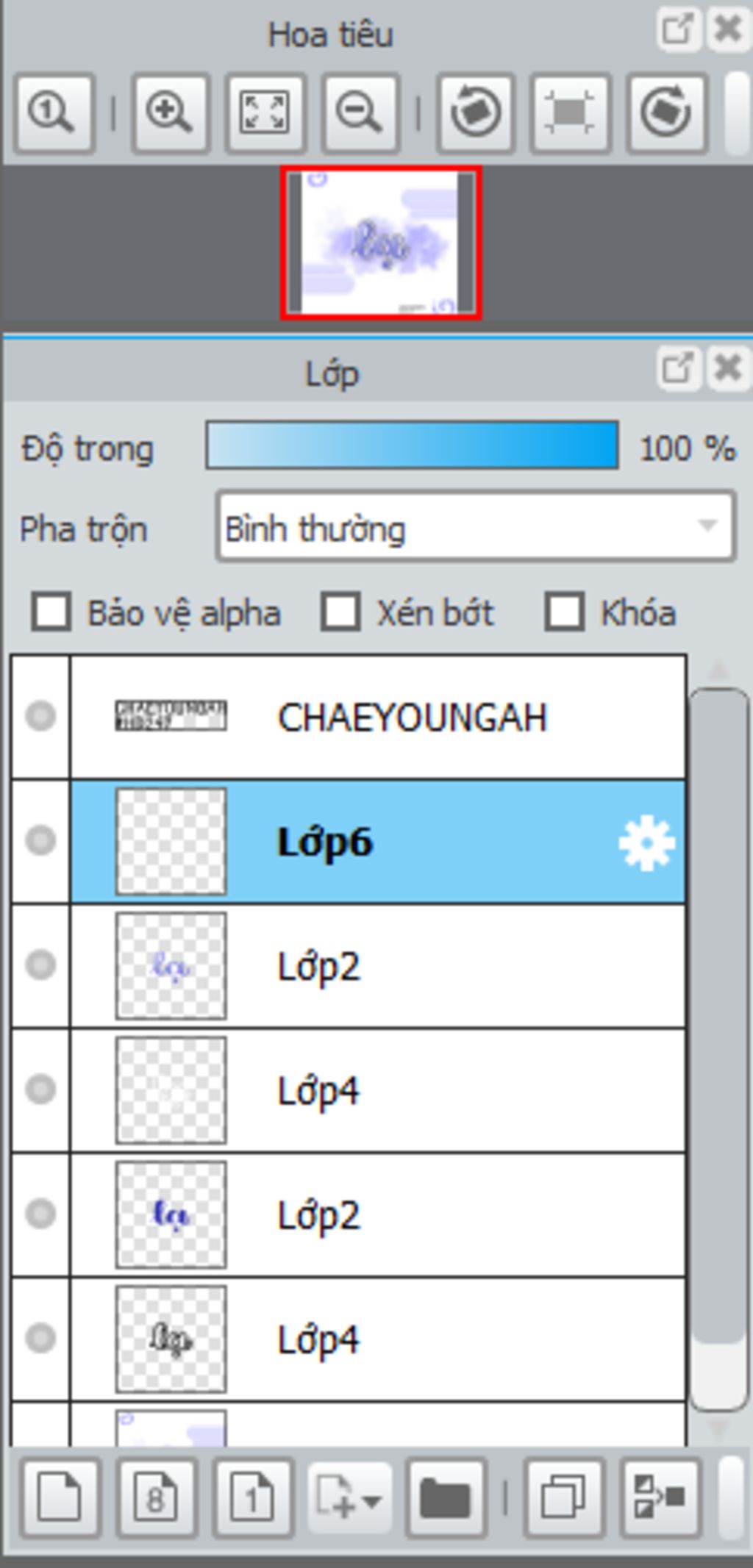Open the add special layer dropdown

[349, 1497]
